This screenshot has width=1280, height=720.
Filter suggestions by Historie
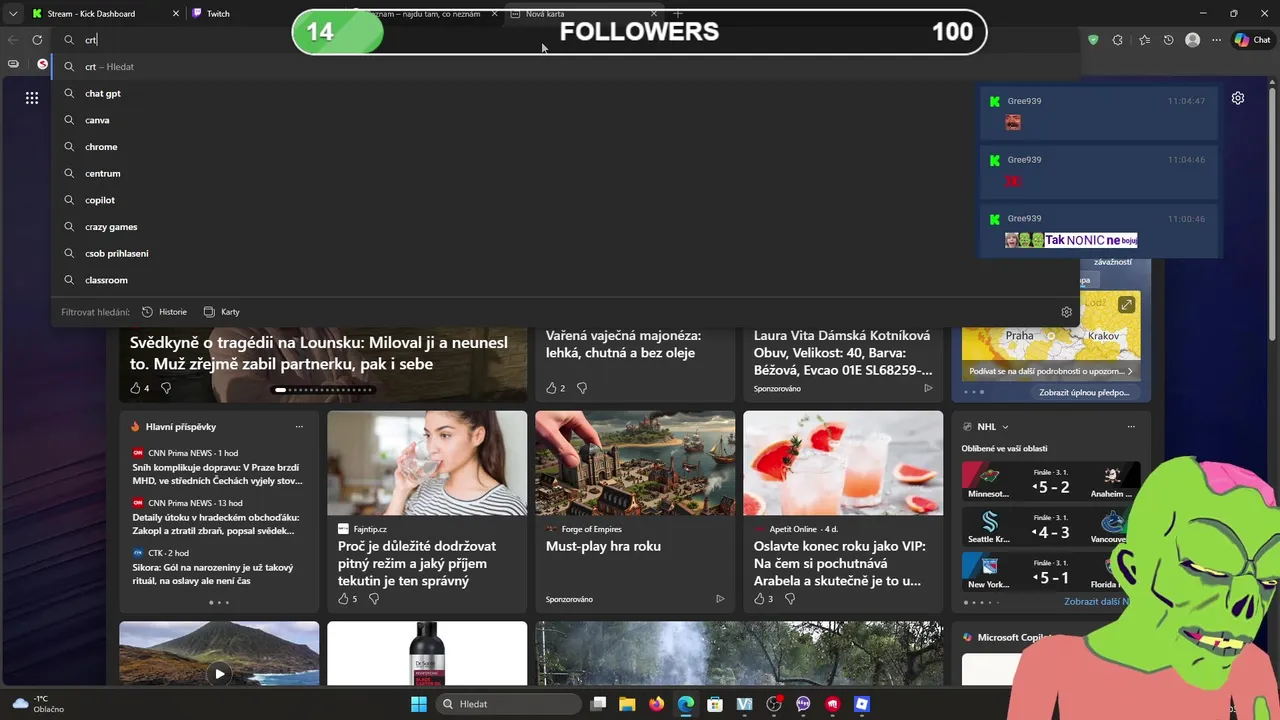[164, 312]
